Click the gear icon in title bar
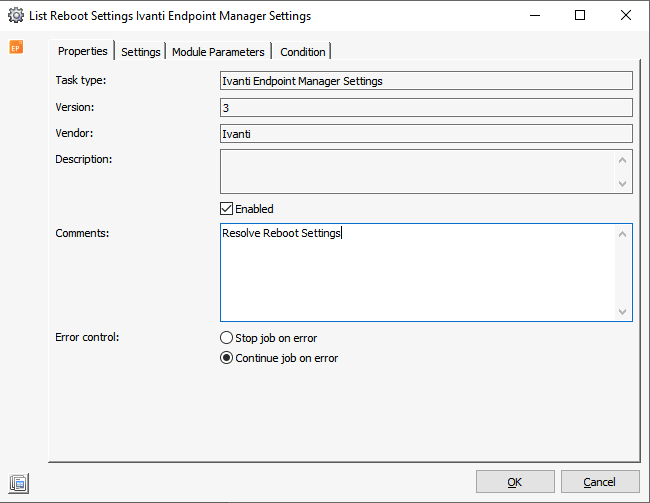 point(16,16)
